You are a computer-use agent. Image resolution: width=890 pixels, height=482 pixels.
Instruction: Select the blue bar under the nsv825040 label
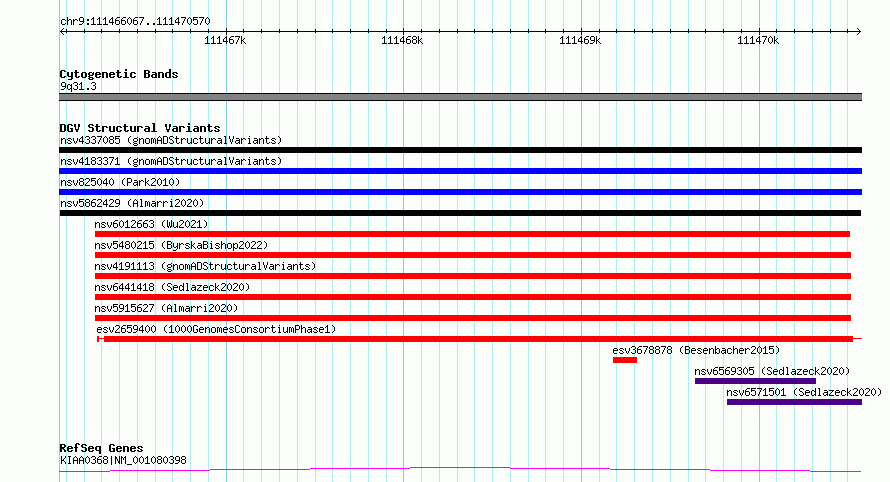tap(460, 192)
